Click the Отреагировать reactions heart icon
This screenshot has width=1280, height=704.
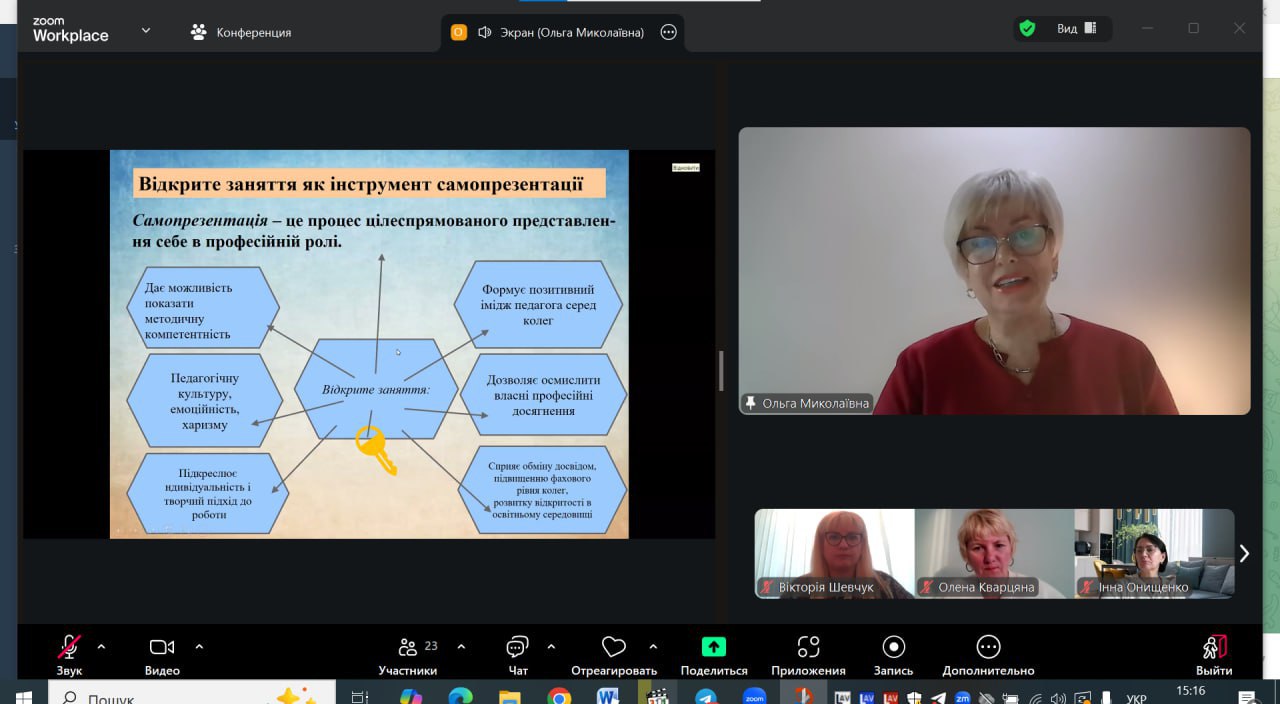coord(613,648)
